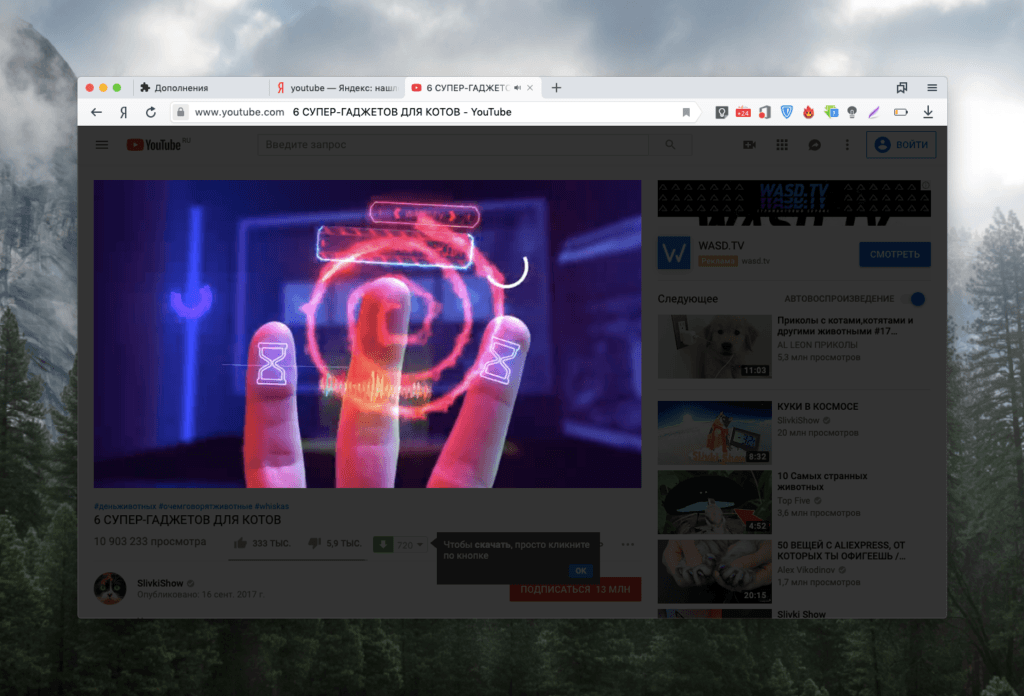The width and height of the screenshot is (1024, 696).
Task: Dislike the video with thumbs down
Action: tap(314, 543)
